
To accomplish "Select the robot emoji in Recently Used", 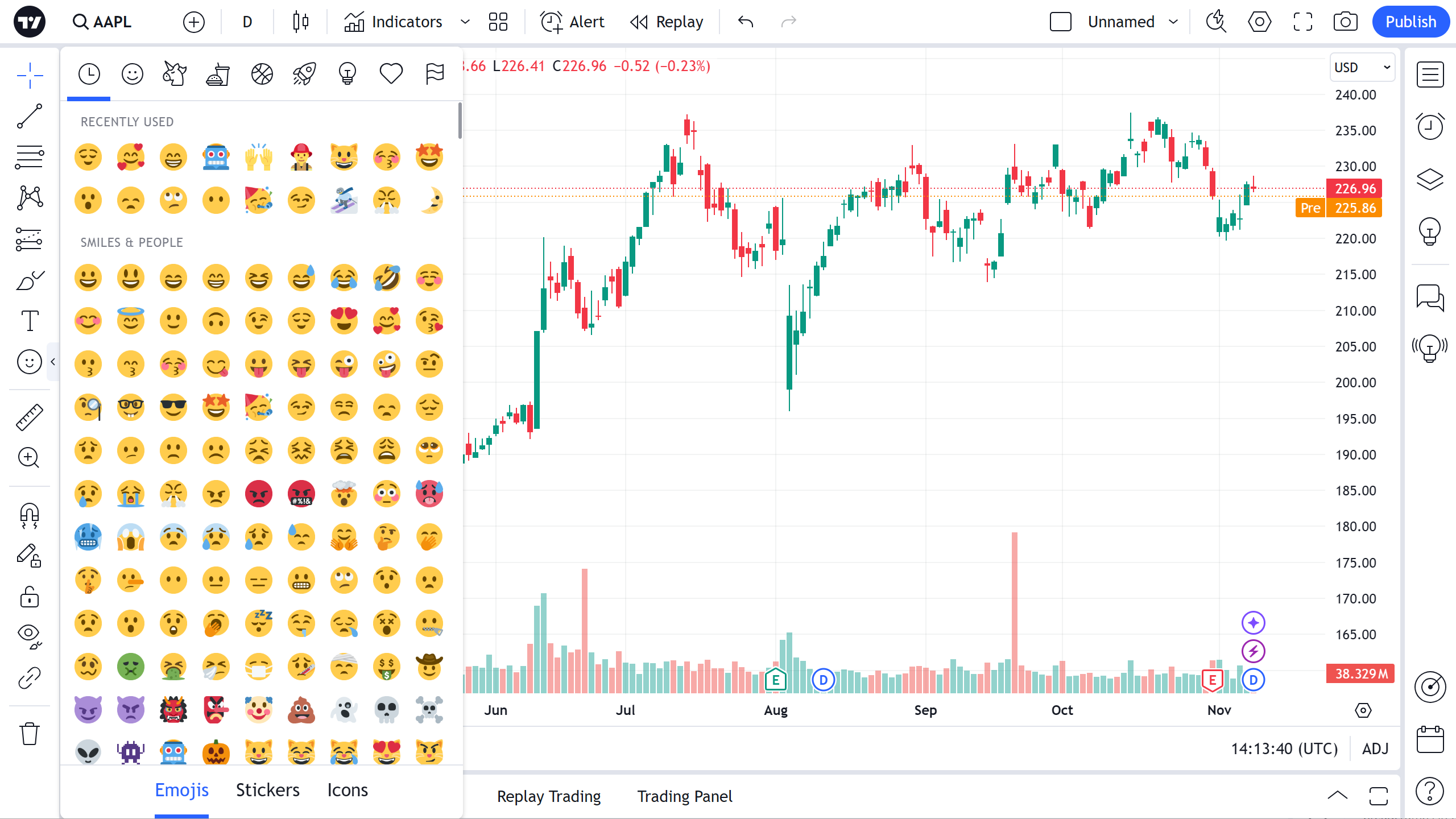I will point(216,157).
